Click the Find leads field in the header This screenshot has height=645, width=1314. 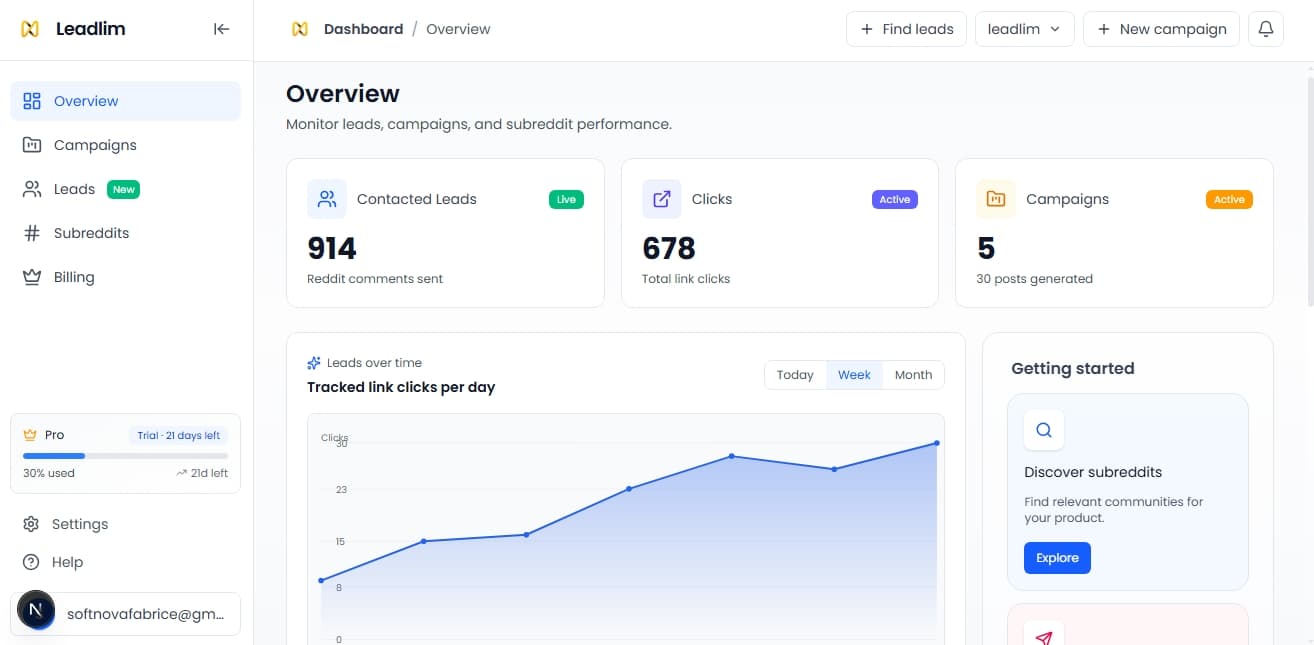tap(906, 29)
